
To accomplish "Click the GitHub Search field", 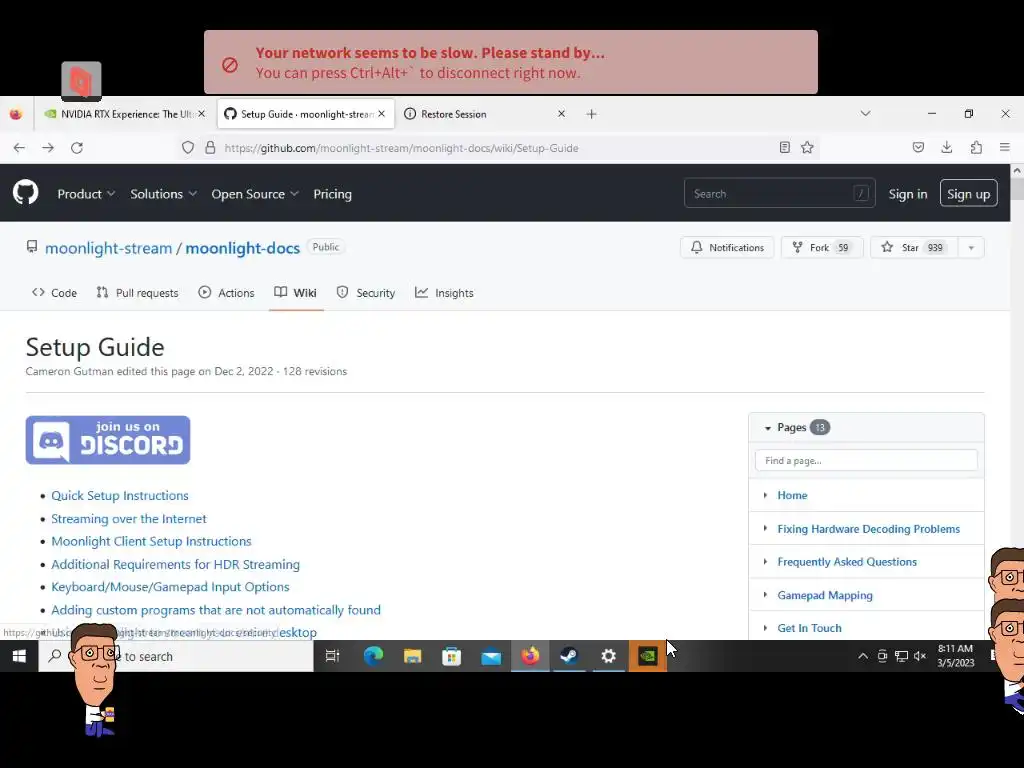I will point(779,194).
